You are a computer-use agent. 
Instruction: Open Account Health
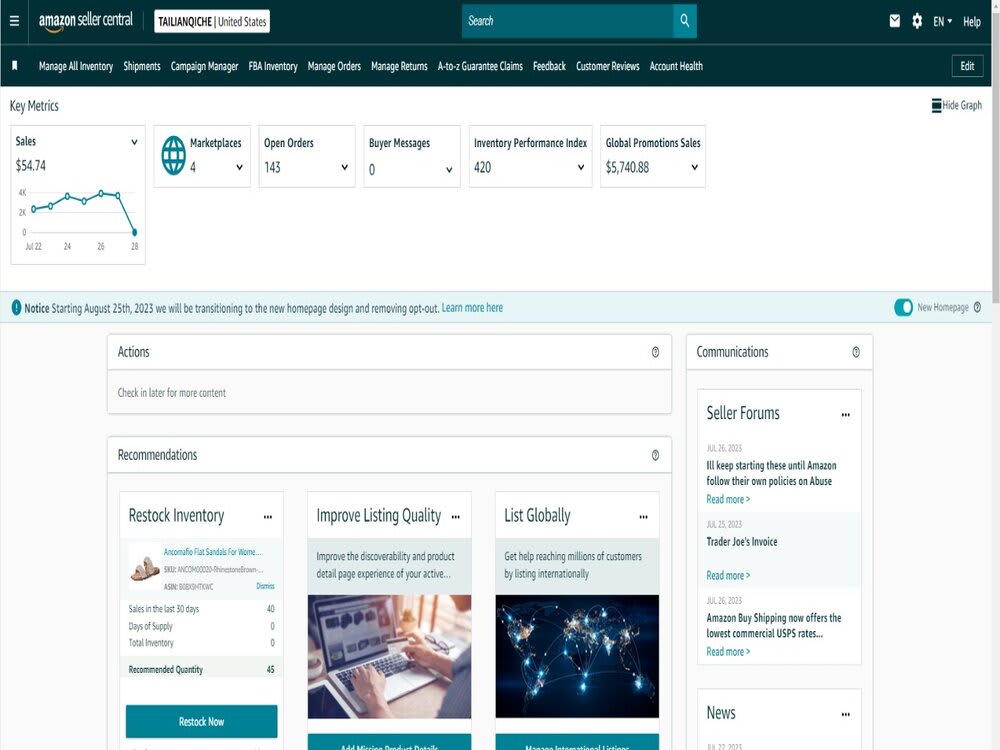(x=676, y=66)
